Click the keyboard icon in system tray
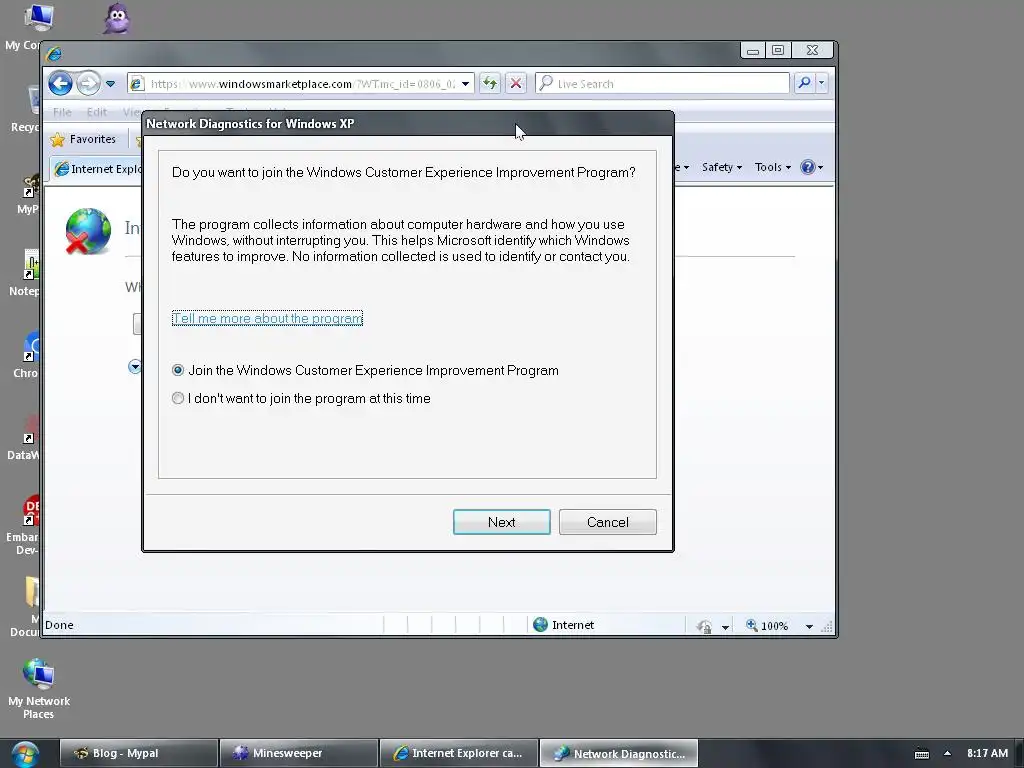The height and width of the screenshot is (768, 1024). pos(921,754)
